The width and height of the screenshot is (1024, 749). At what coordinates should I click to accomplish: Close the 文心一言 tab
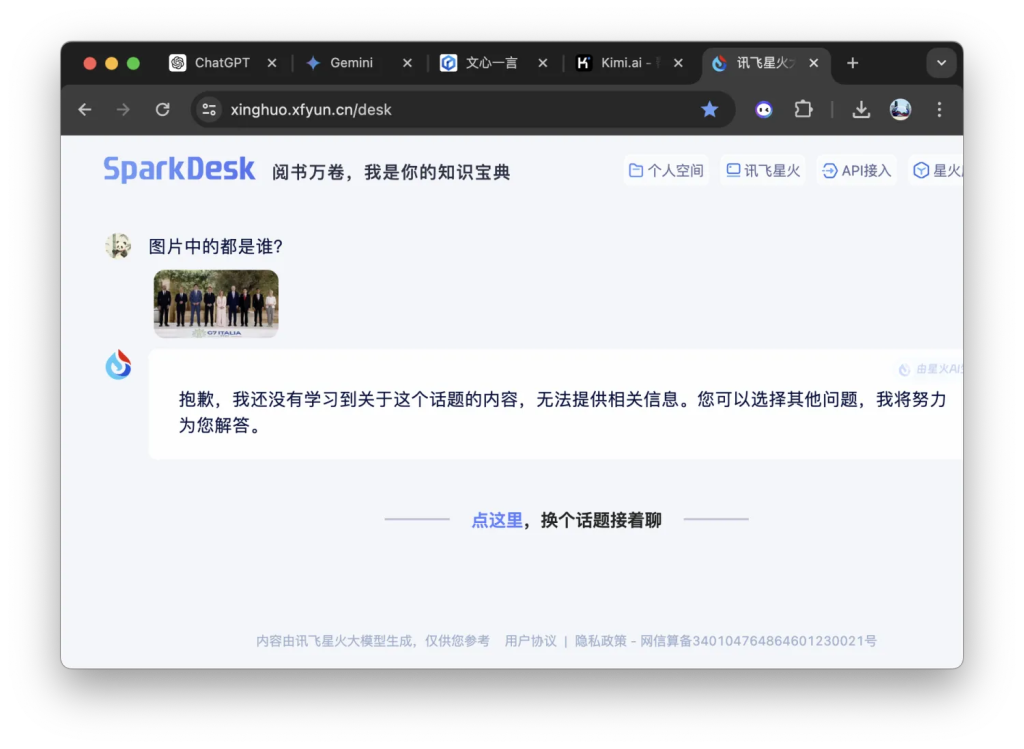click(543, 63)
